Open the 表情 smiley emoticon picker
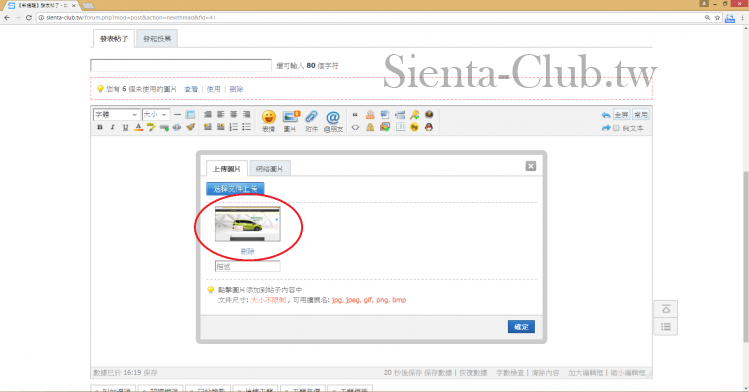Screen dimensions: 749x392 [268, 120]
